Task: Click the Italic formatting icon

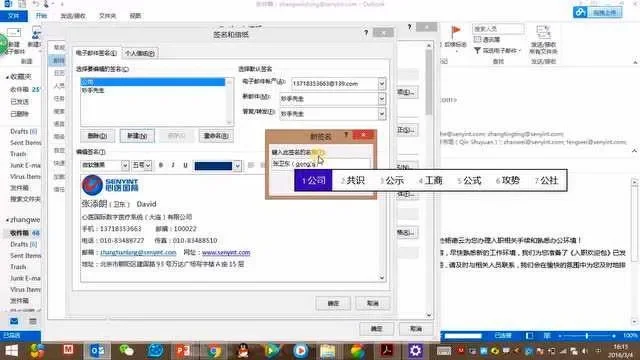Action: pos(173,165)
